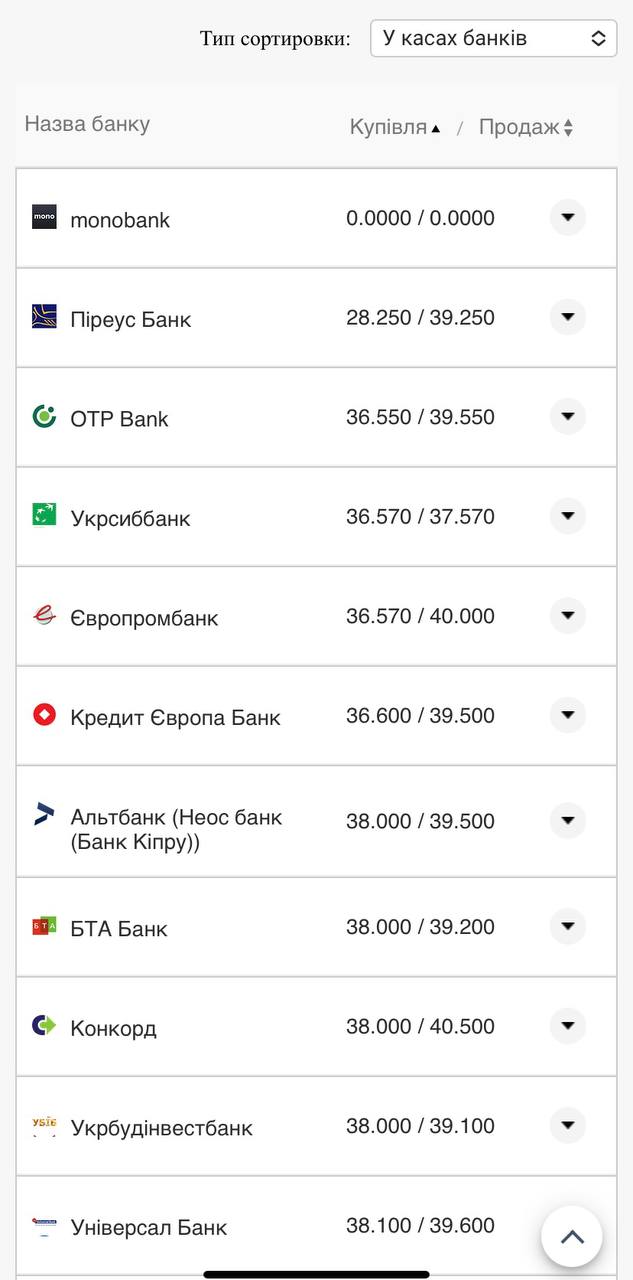
Task: Click the Конкорд bank logo icon
Action: coord(42,1025)
